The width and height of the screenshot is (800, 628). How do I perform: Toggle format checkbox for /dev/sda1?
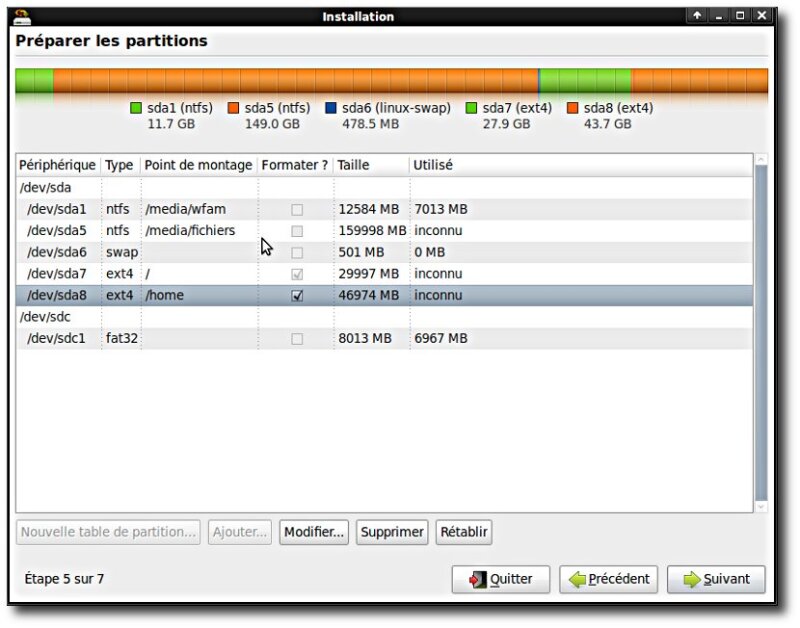pyautogui.click(x=297, y=210)
